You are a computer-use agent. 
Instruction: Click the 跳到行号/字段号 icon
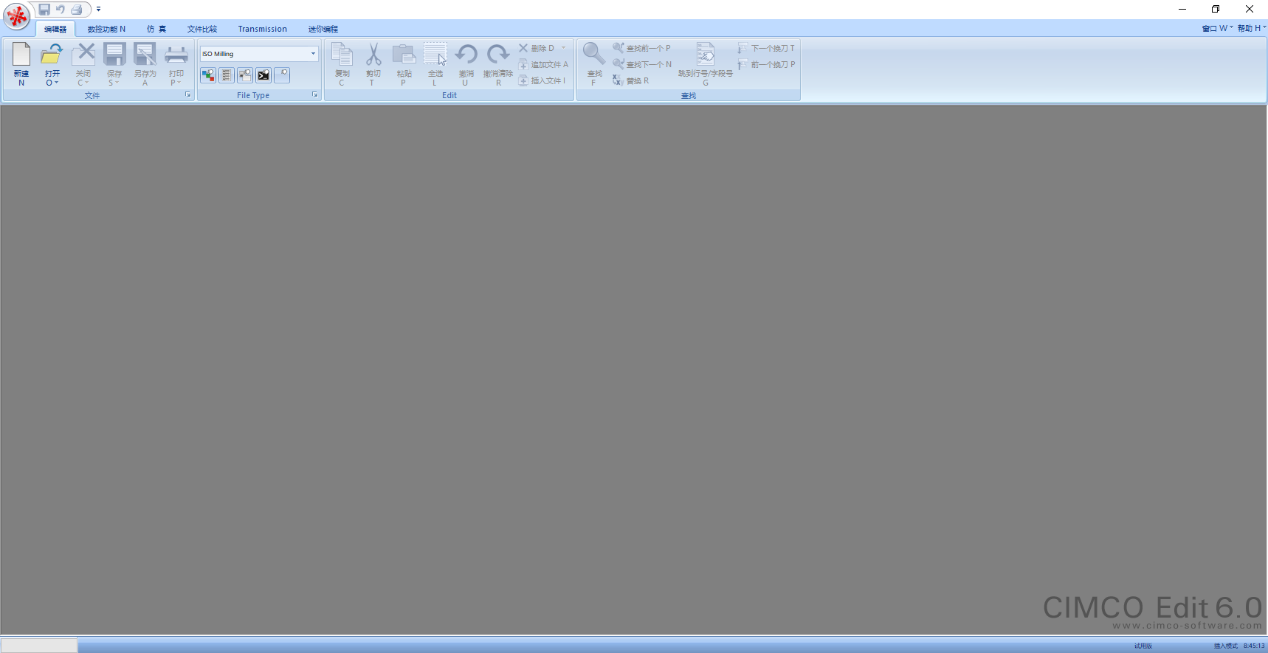click(705, 55)
